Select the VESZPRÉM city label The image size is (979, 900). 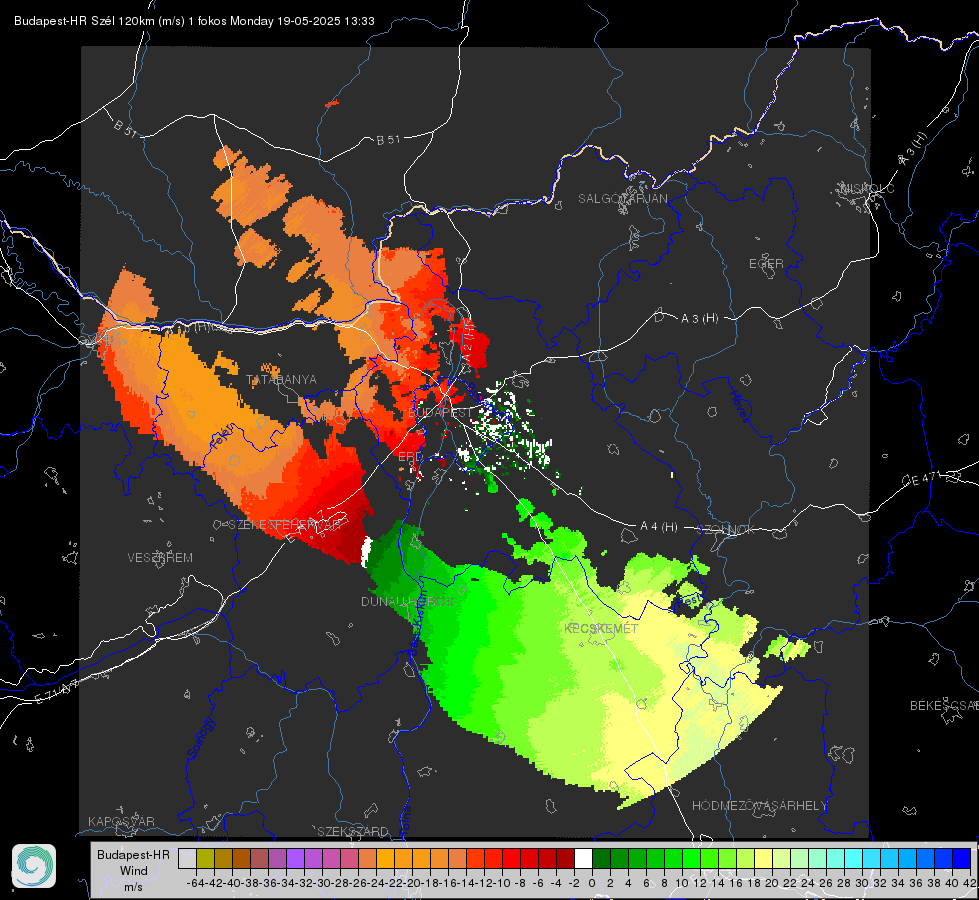click(160, 557)
